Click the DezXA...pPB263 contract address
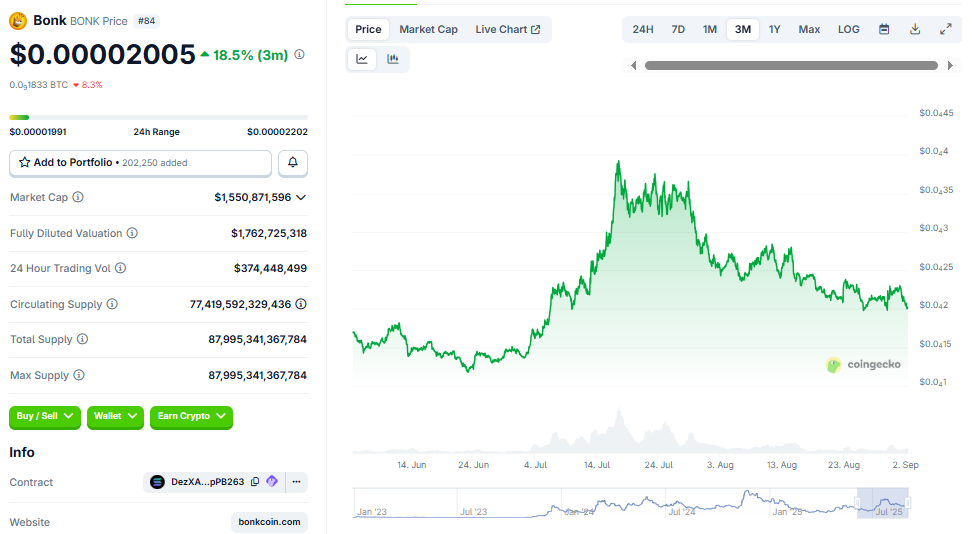The image size is (972, 534). [208, 482]
